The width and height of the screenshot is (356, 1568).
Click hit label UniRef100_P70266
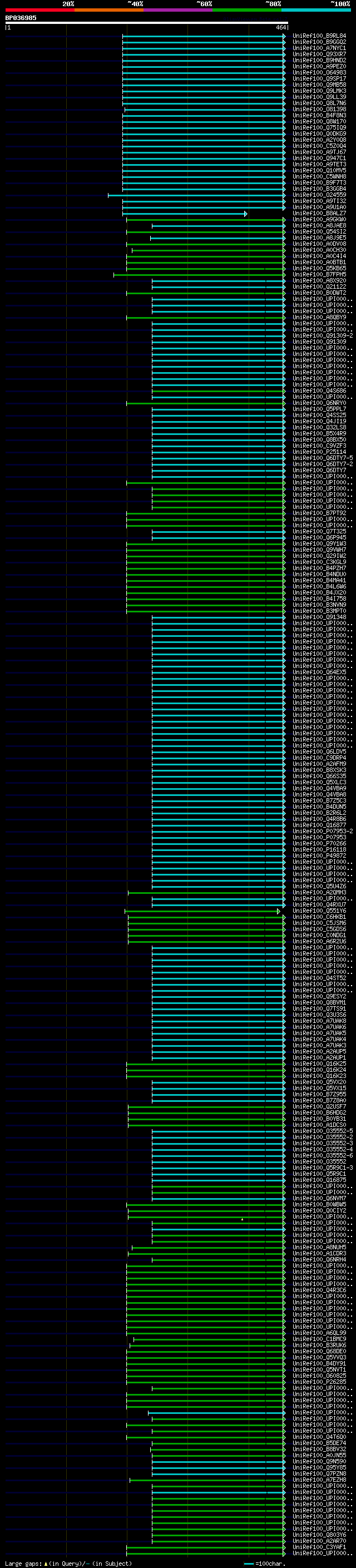click(x=319, y=843)
